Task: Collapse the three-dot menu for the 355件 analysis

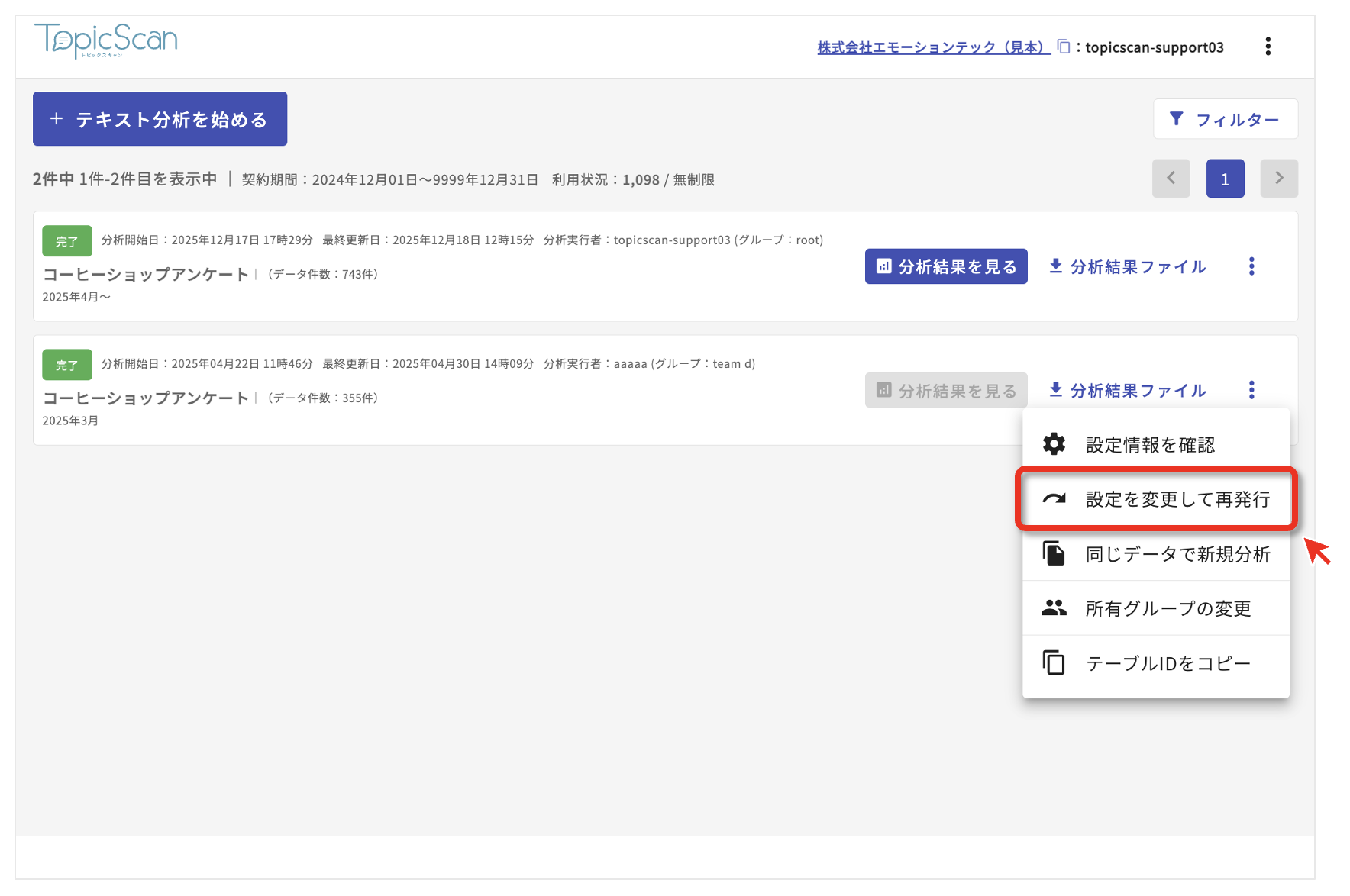Action: [1251, 390]
